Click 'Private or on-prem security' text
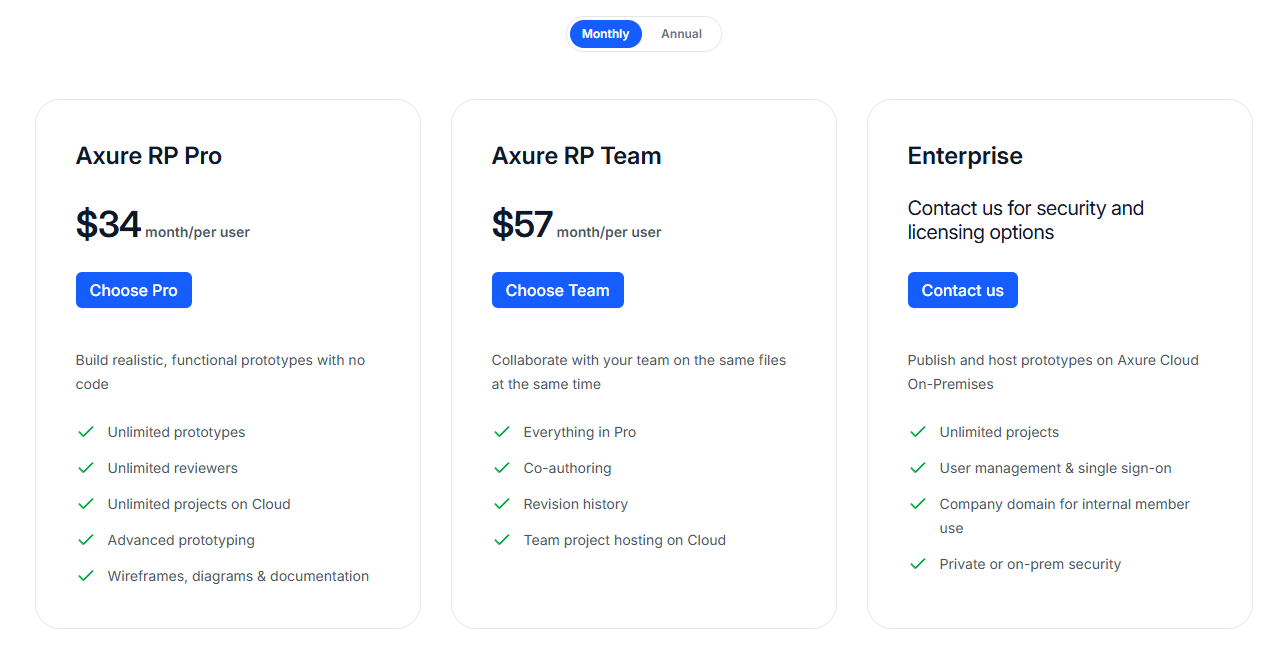This screenshot has height=647, width=1283. (x=1030, y=564)
